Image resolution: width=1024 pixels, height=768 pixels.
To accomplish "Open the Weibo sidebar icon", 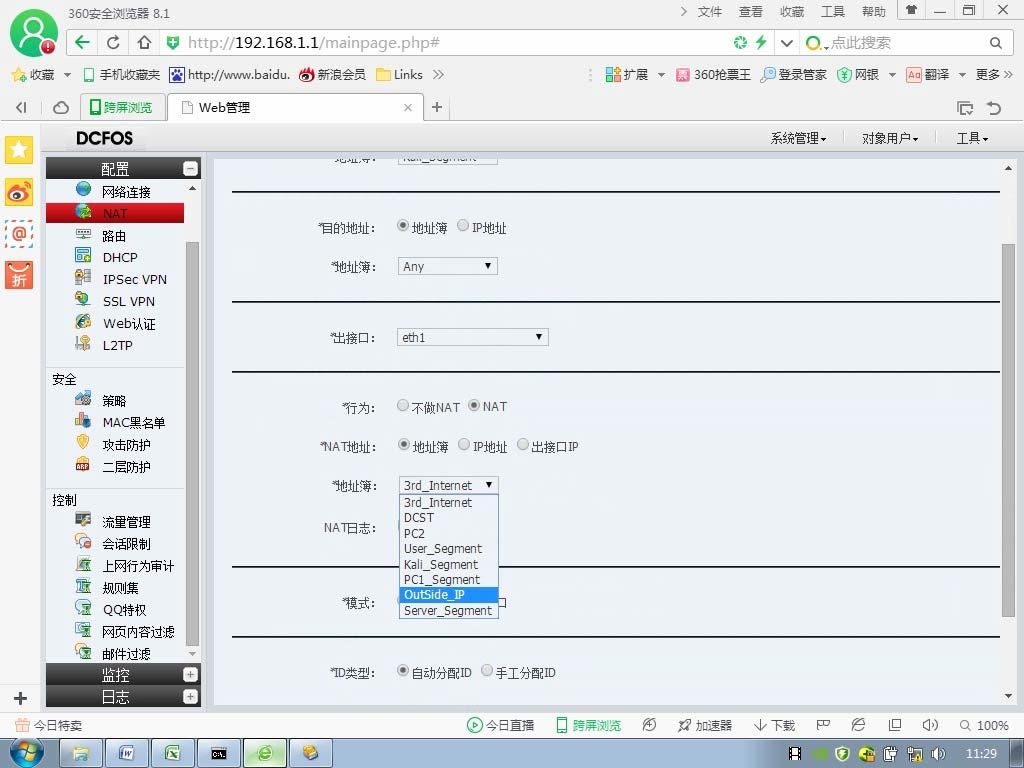I will [x=19, y=192].
